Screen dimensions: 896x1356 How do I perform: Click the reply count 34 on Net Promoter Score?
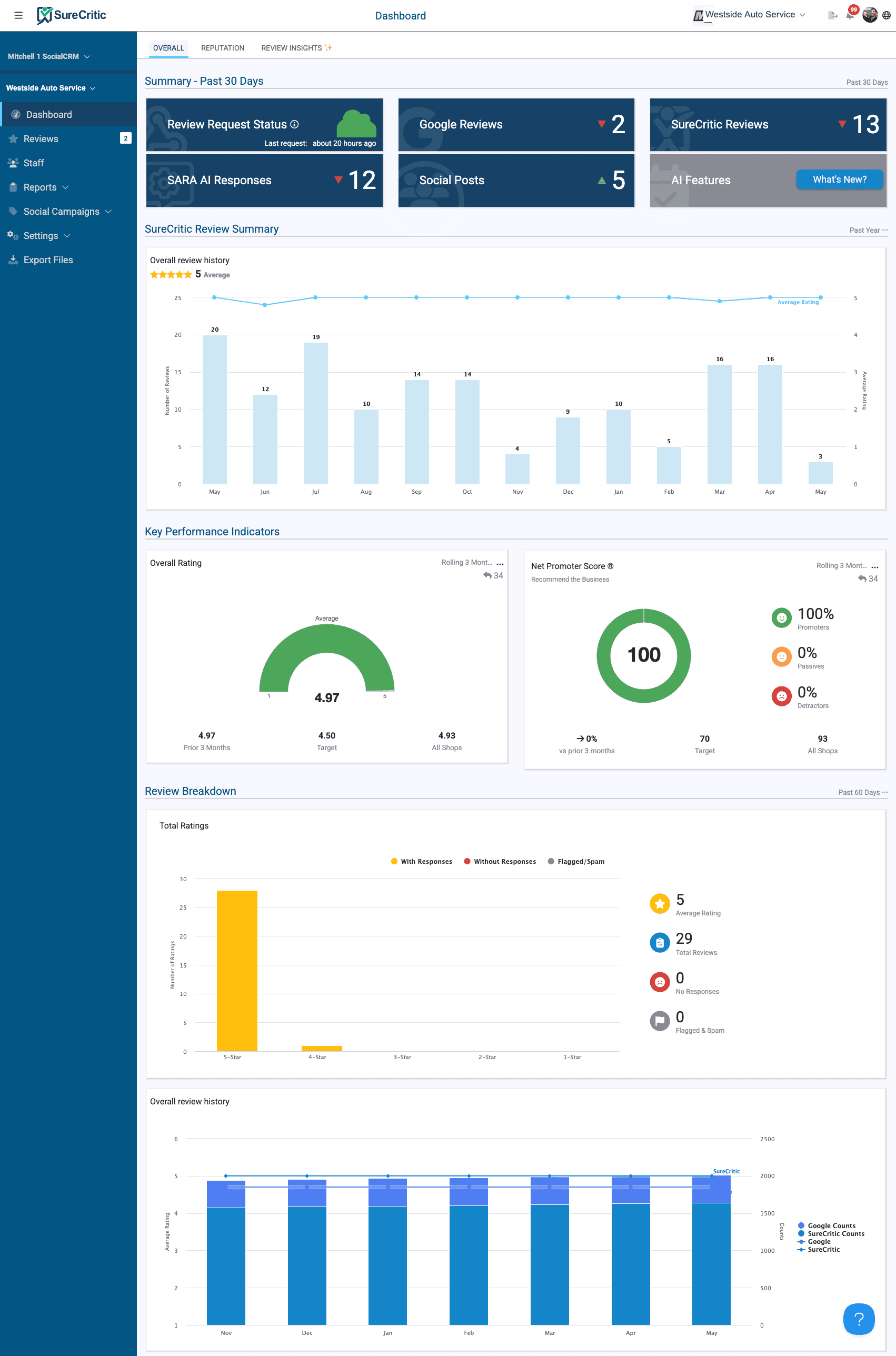[868, 579]
